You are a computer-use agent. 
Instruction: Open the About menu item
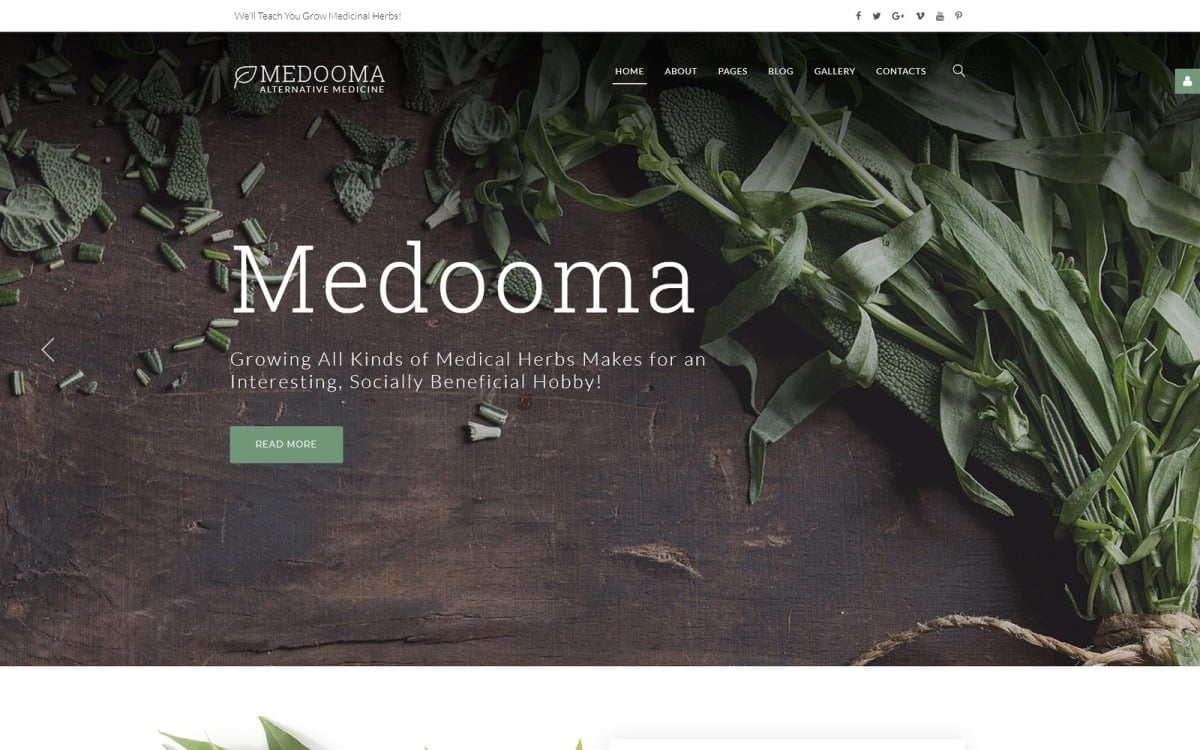681,72
